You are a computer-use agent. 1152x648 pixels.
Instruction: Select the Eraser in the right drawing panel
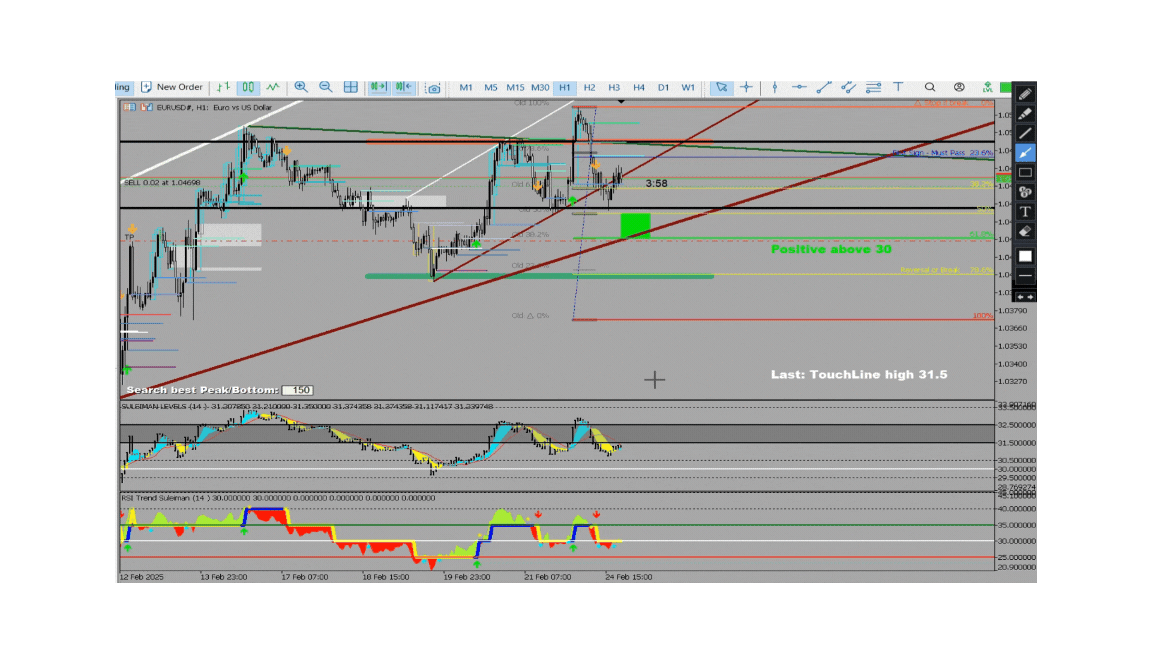[1024, 229]
